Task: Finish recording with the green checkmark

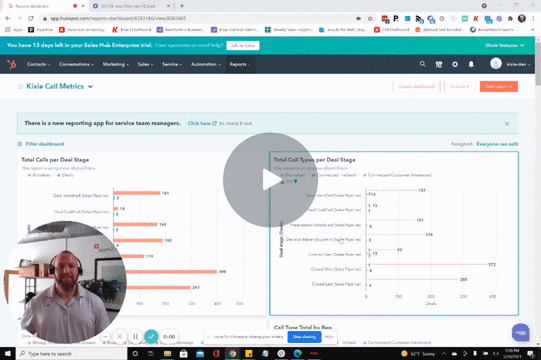Action: (151, 336)
